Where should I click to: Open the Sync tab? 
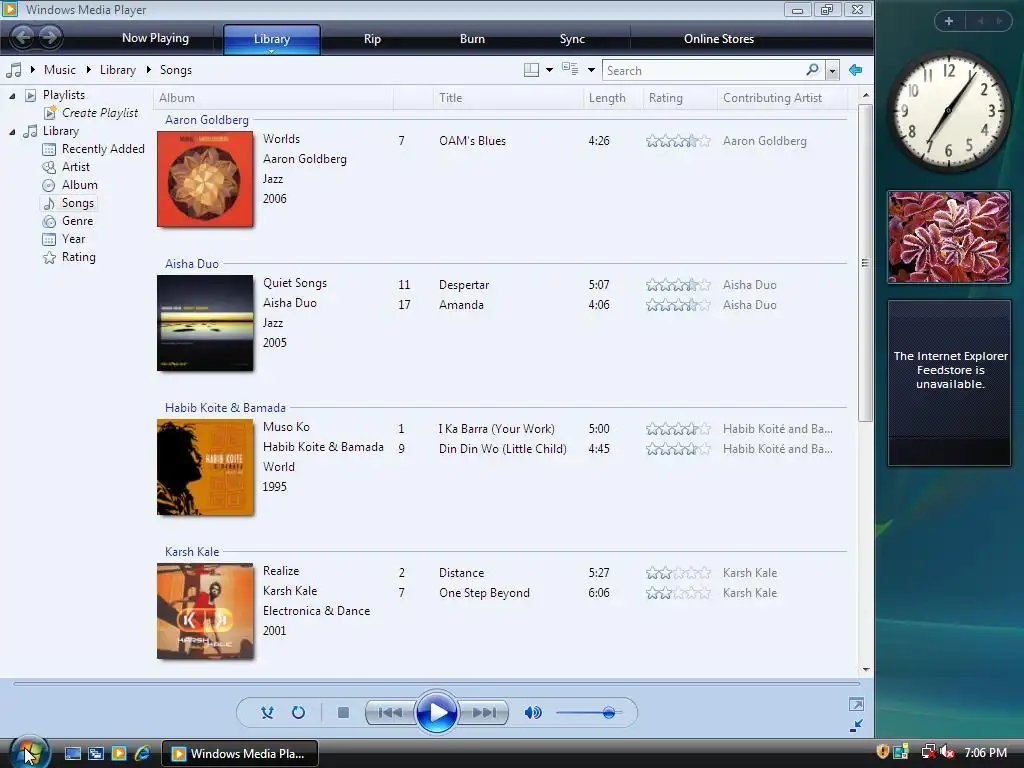point(572,39)
